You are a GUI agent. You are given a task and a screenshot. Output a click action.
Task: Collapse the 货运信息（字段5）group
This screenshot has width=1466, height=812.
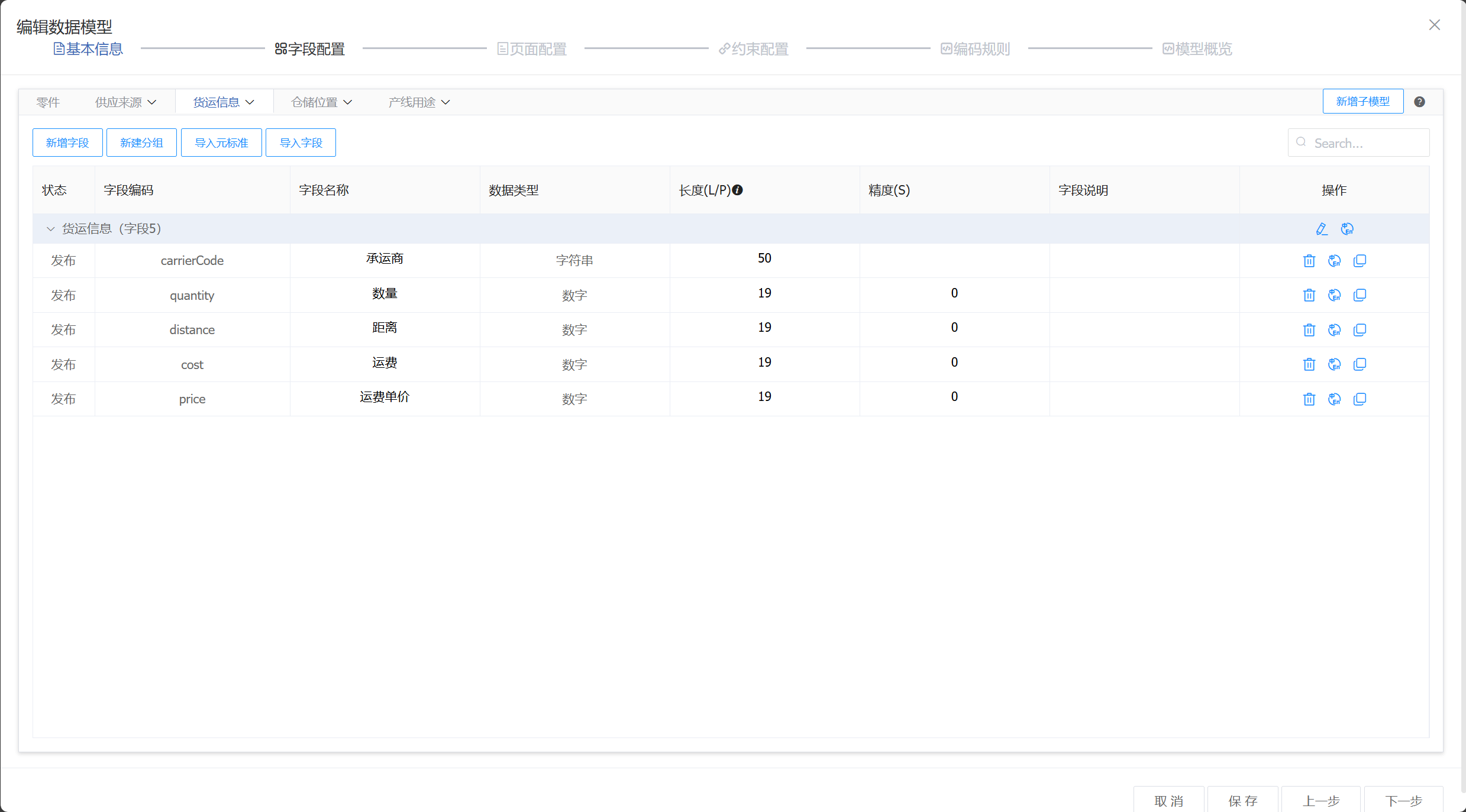(50, 229)
